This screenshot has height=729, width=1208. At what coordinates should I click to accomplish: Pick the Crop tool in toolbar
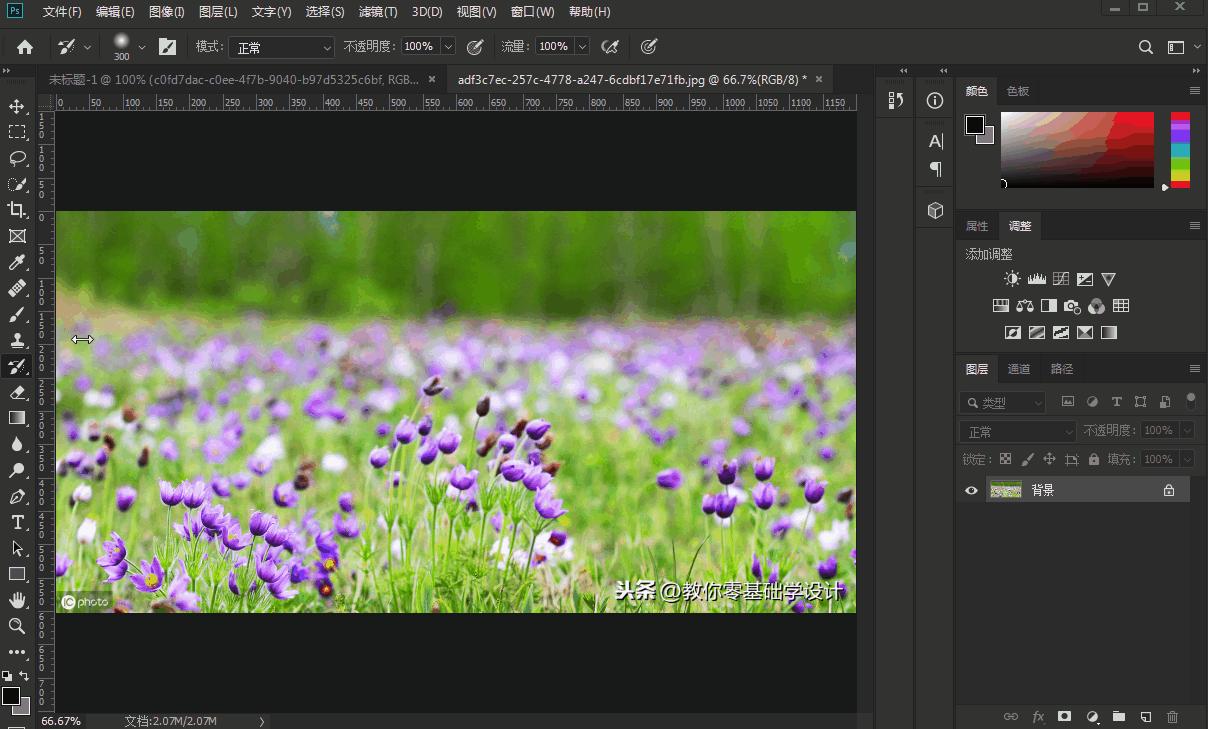[x=17, y=210]
